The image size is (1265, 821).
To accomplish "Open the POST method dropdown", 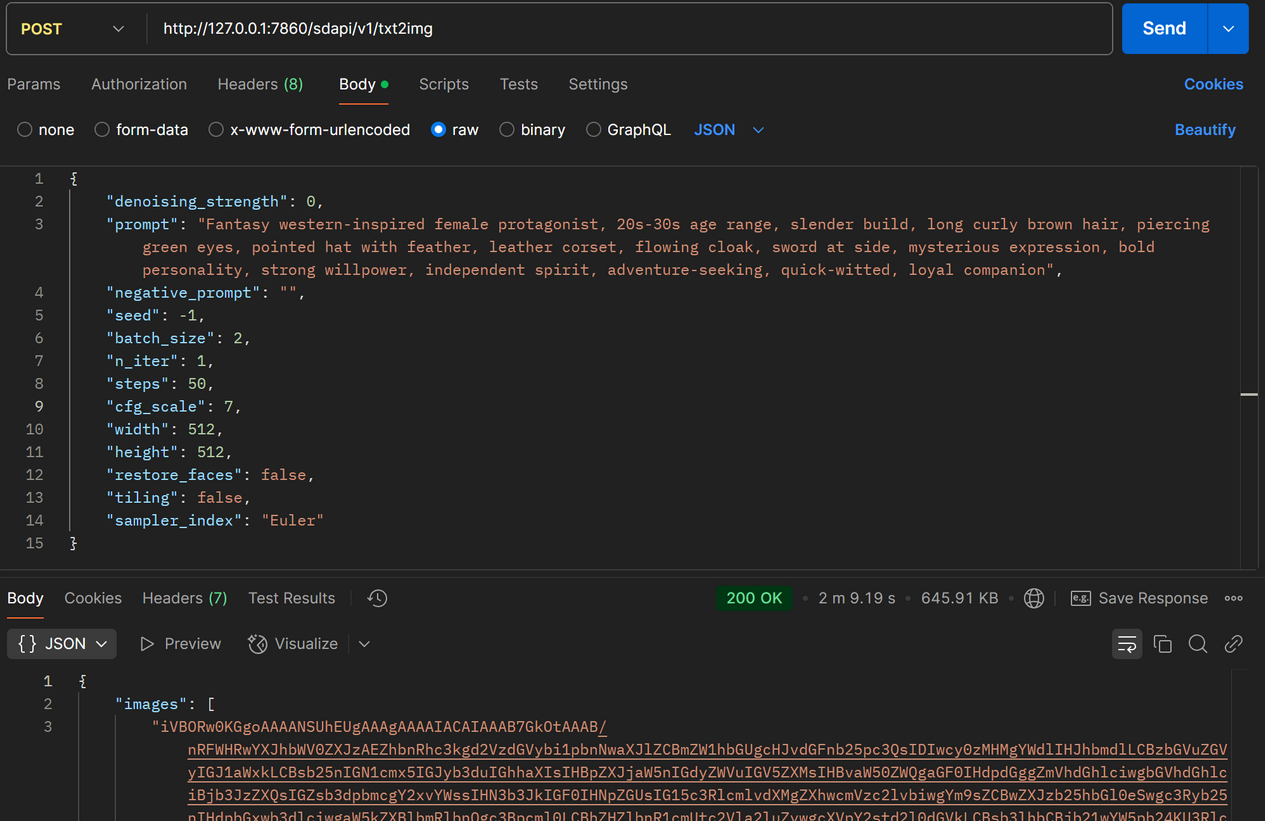I will [73, 29].
